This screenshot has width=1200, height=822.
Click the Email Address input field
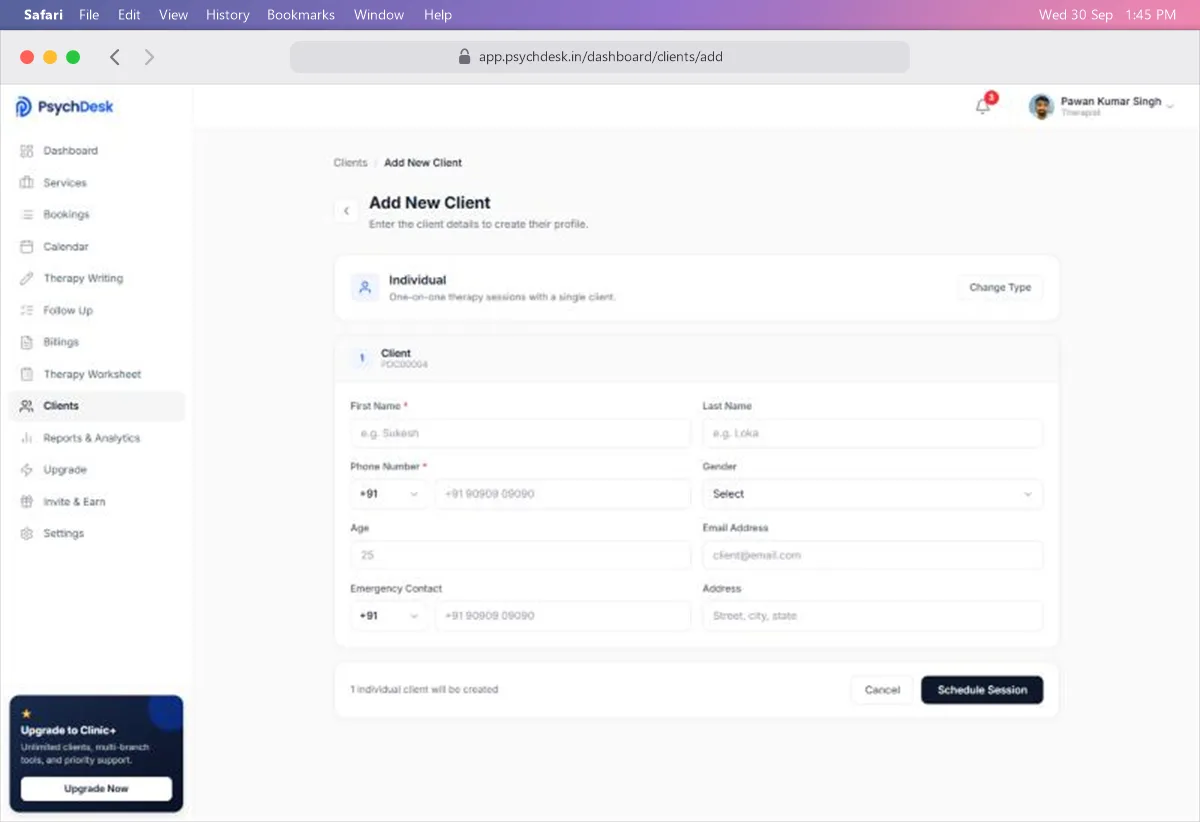click(872, 555)
